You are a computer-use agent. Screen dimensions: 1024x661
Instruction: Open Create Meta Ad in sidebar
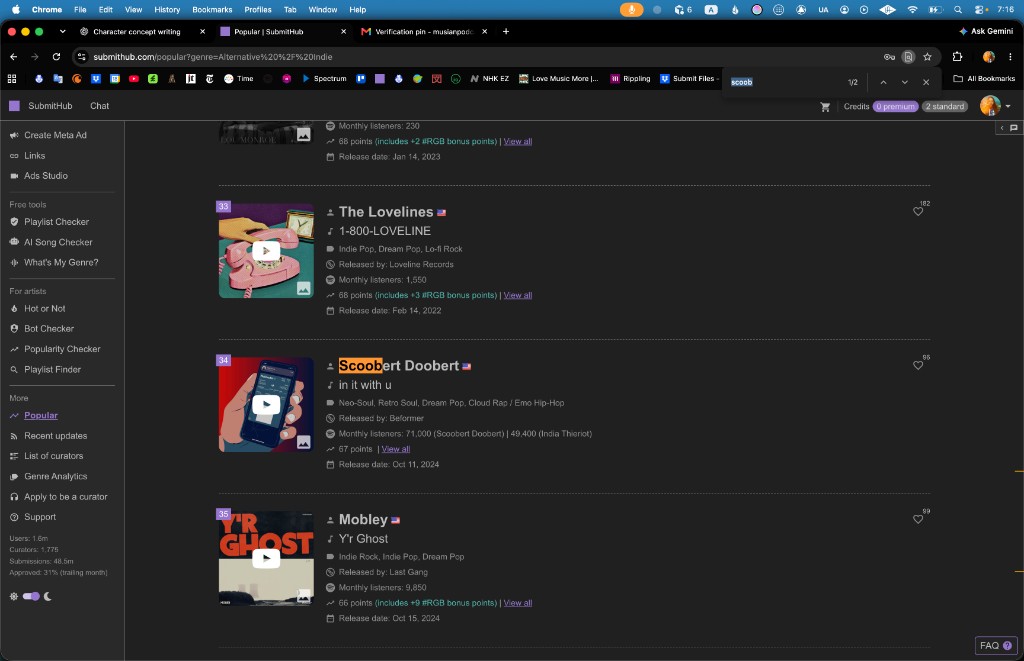click(55, 135)
